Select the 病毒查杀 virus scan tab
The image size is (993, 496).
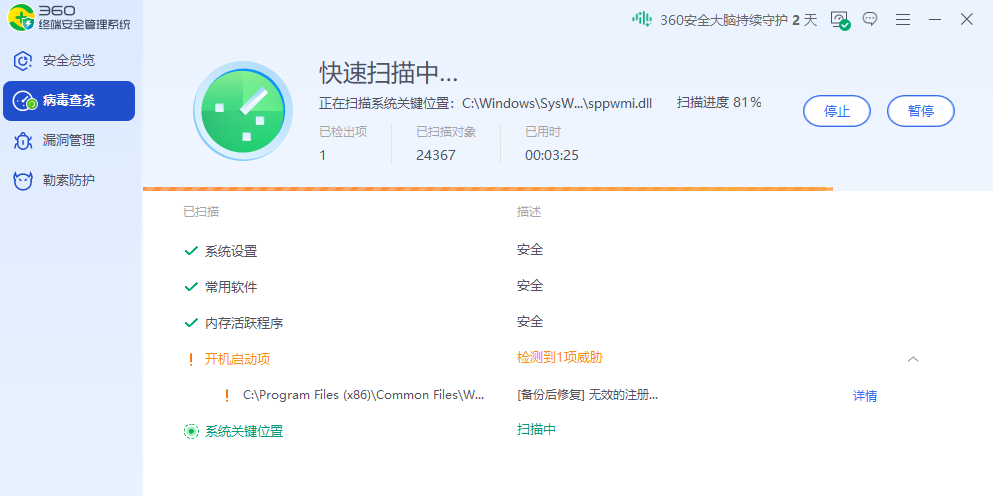(68, 101)
